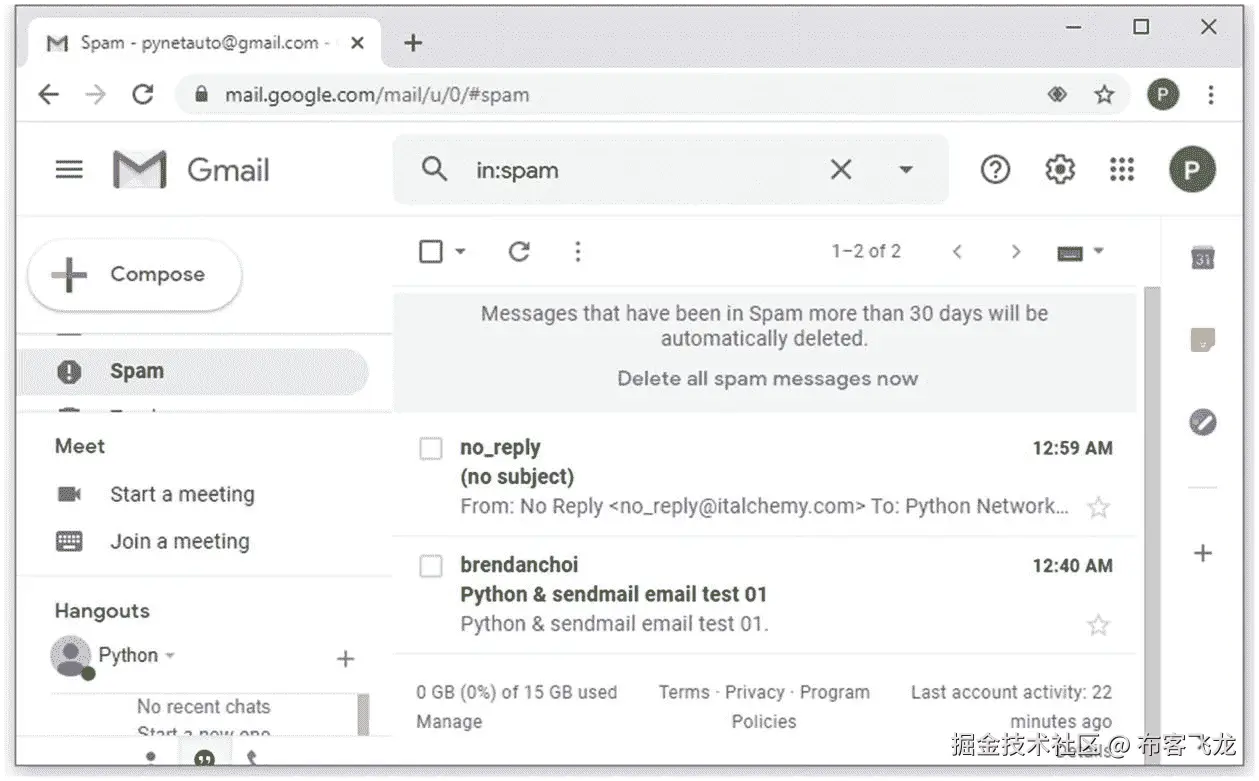The image size is (1259, 781).
Task: Reload the browser page
Action: (x=143, y=95)
